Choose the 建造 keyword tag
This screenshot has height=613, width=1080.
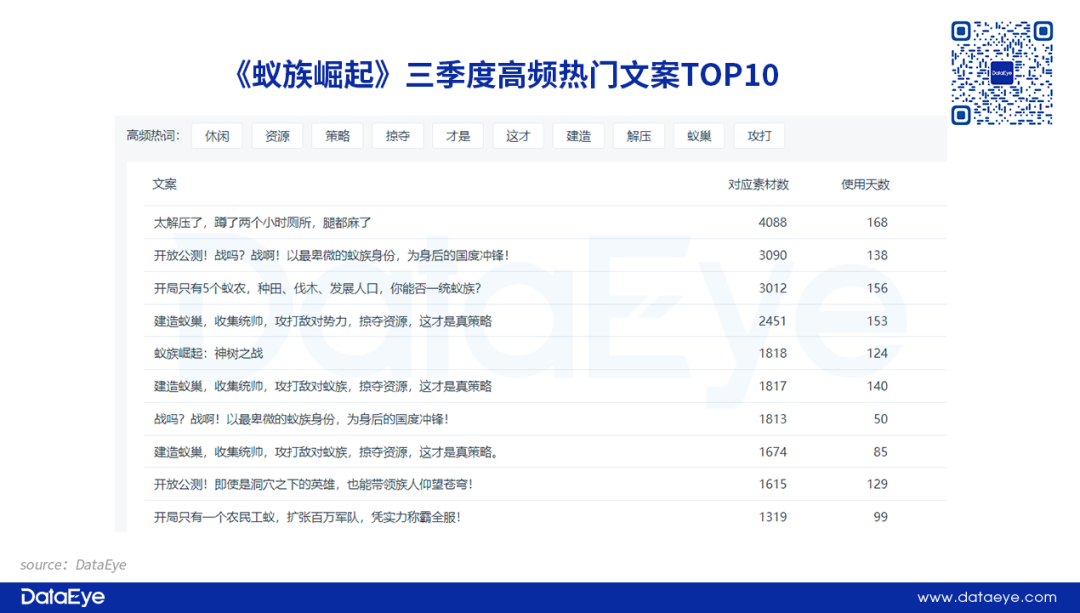click(x=578, y=136)
